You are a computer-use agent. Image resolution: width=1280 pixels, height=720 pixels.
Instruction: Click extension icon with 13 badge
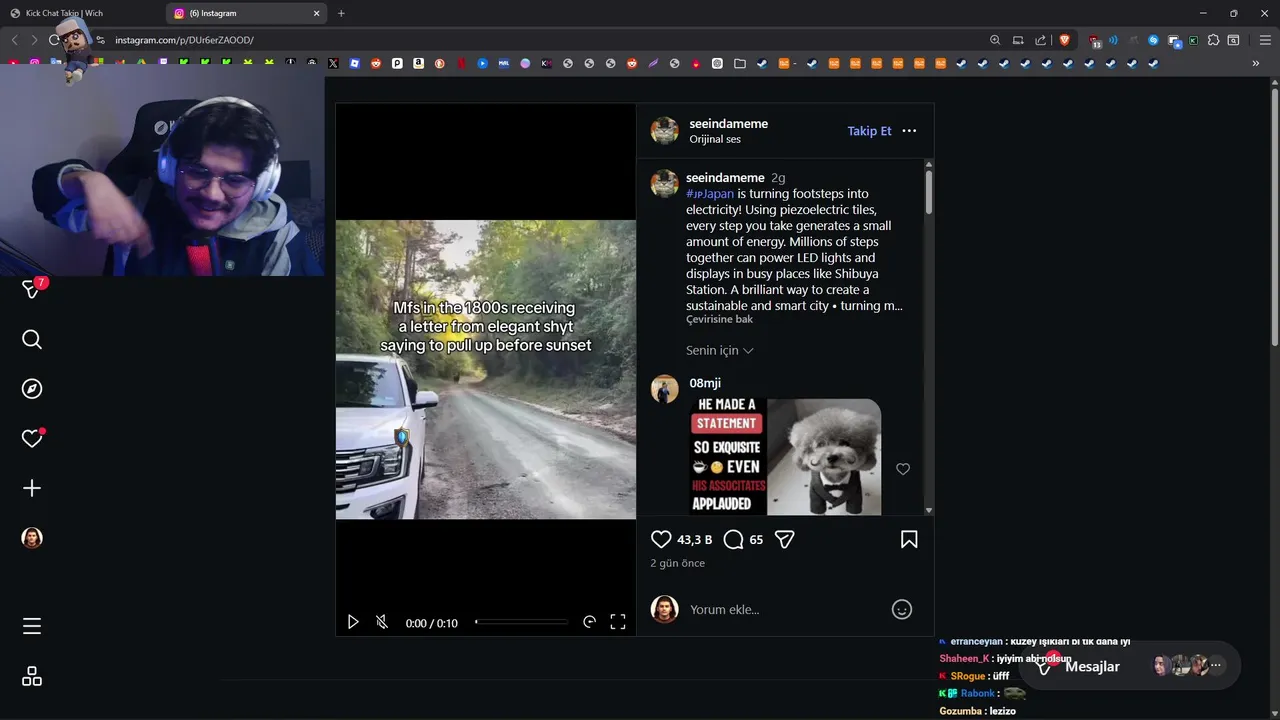click(x=1096, y=40)
